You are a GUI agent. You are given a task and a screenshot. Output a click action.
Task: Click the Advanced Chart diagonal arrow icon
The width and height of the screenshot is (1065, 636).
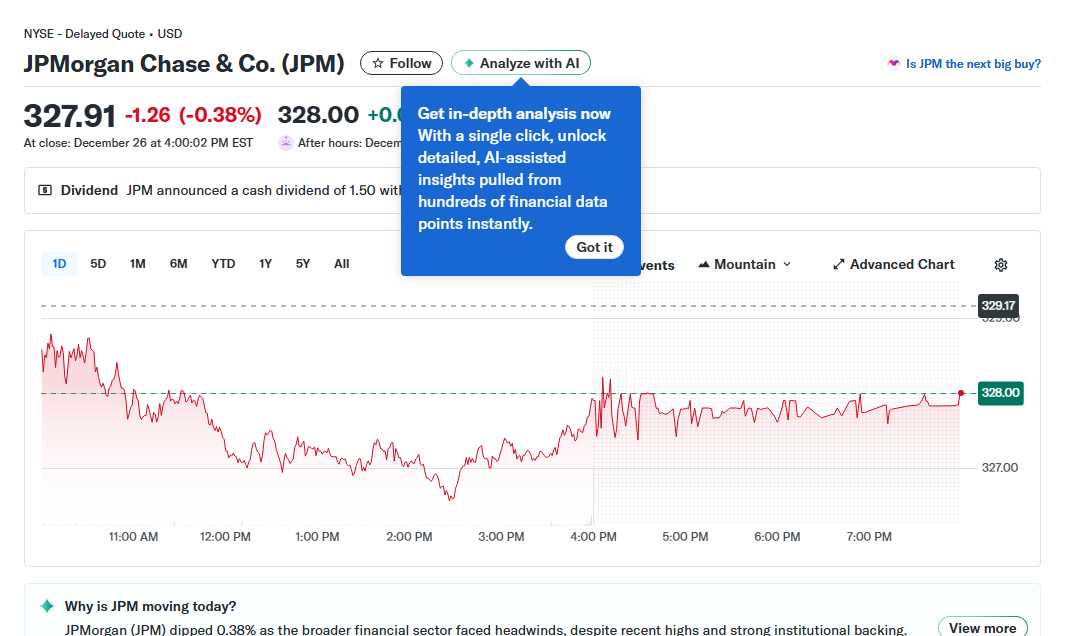point(838,264)
